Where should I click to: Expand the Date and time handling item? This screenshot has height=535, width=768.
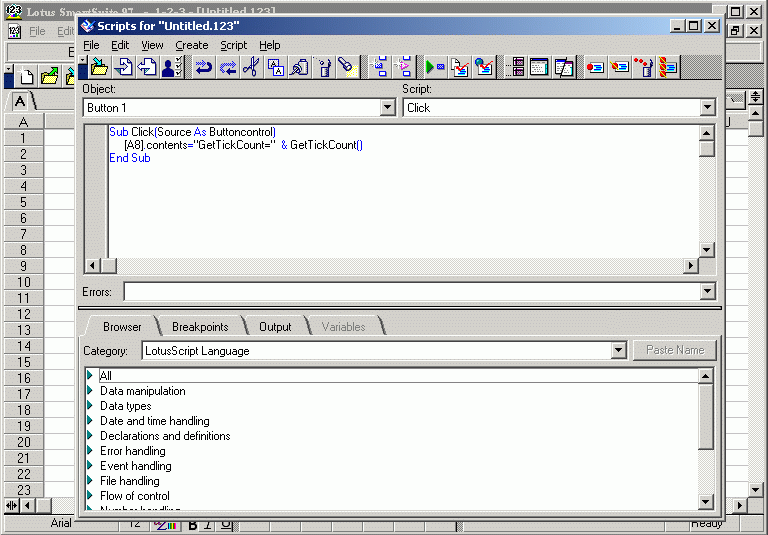(91, 421)
